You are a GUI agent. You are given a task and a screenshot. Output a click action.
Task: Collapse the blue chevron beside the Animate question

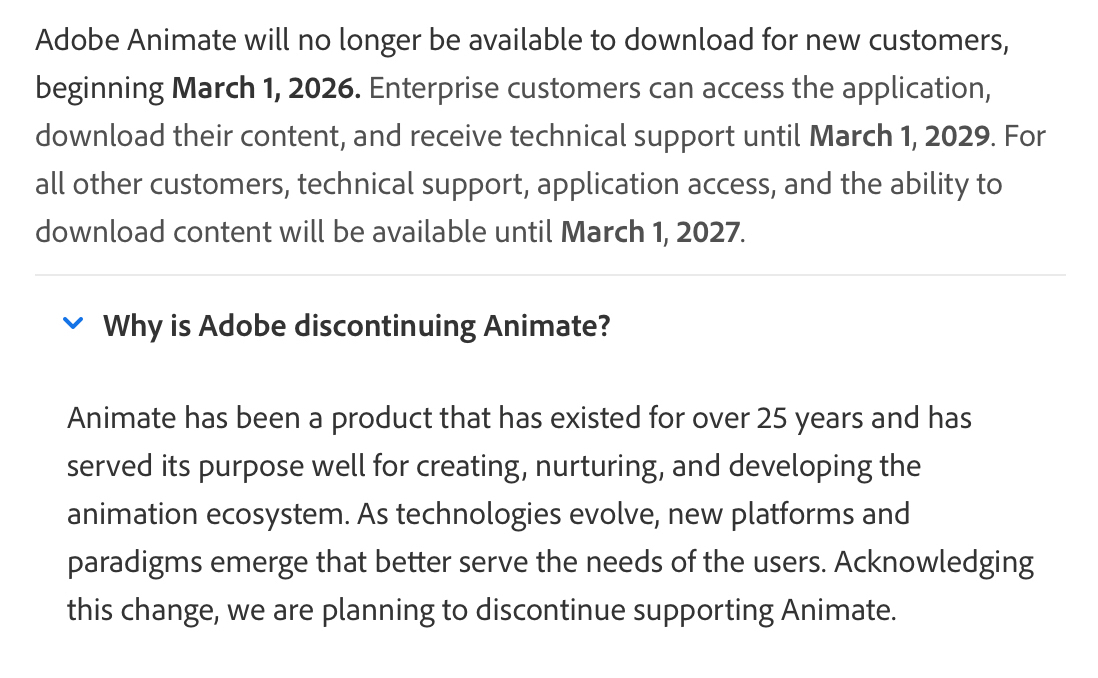coord(72,323)
